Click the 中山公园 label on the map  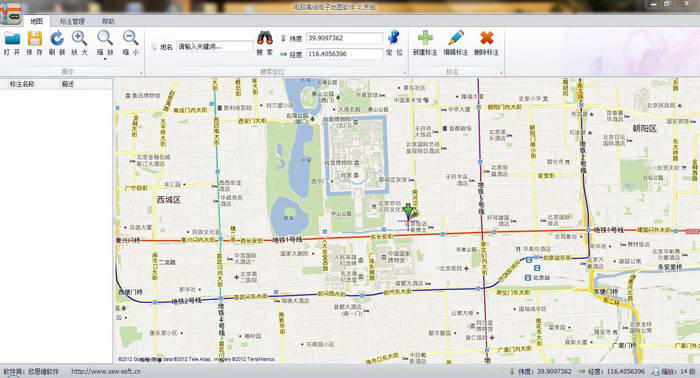coord(341,214)
